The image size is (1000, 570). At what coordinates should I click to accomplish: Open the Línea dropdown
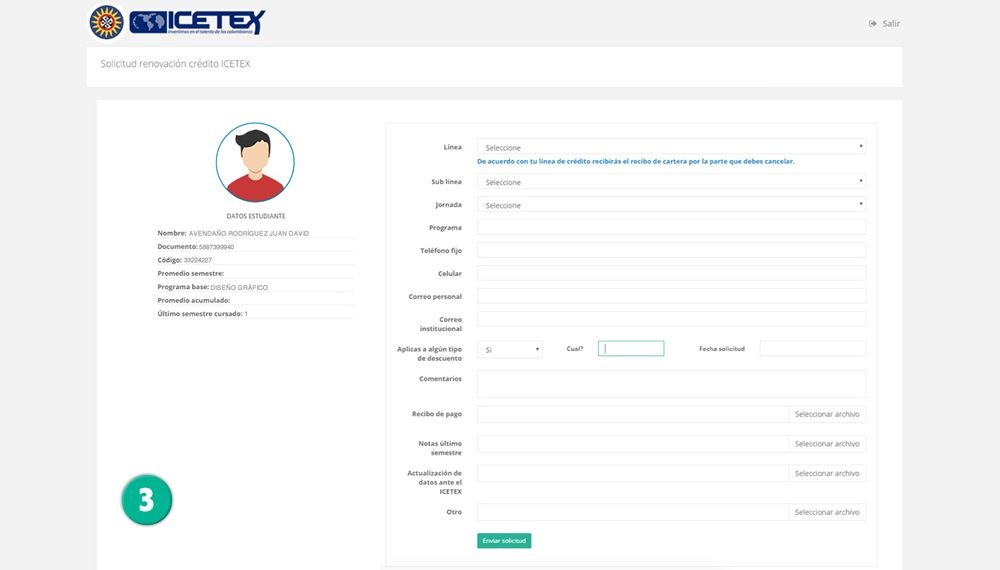pyautogui.click(x=671, y=147)
